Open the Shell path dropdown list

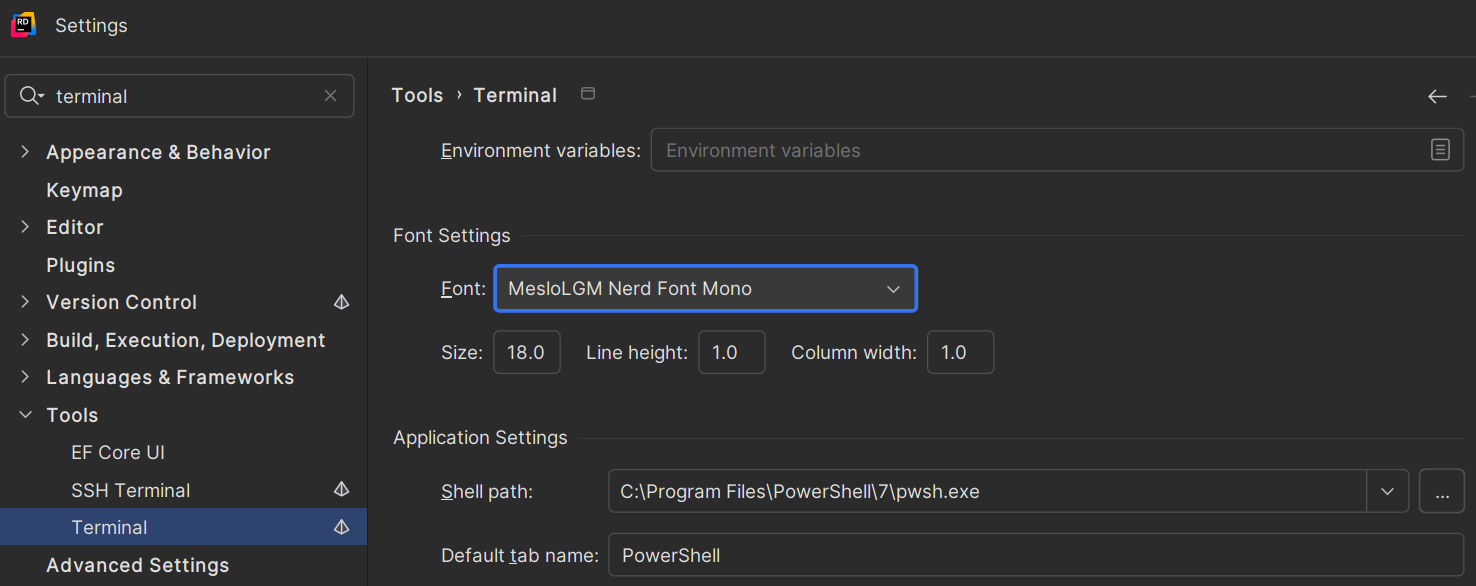coord(1387,492)
